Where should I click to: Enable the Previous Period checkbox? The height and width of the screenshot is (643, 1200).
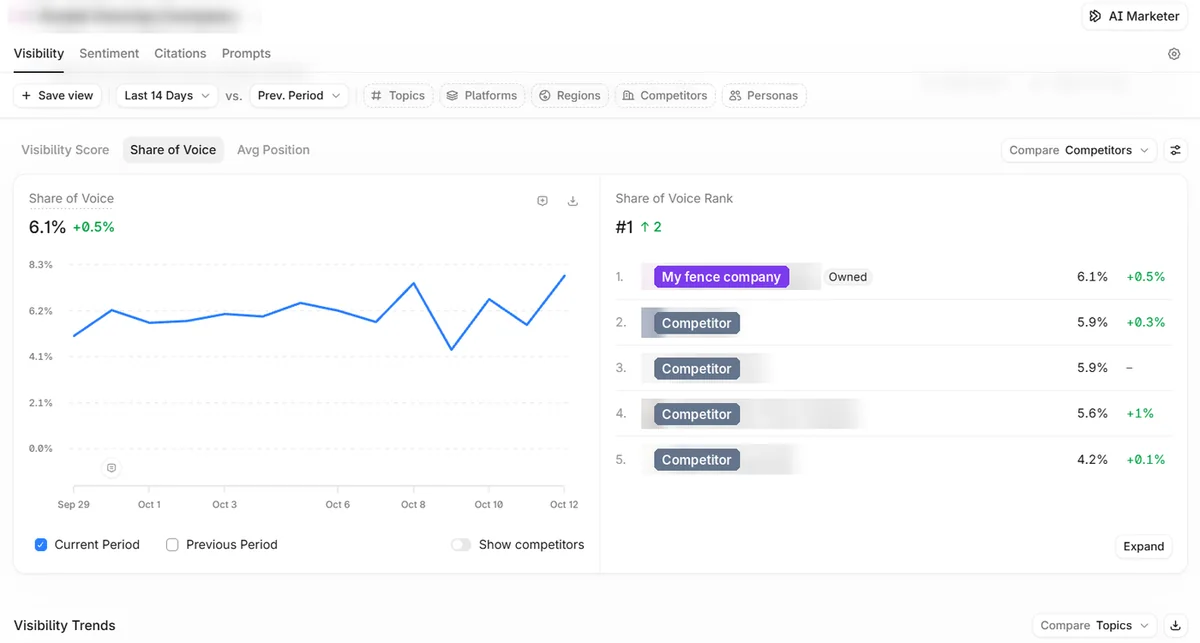point(172,545)
